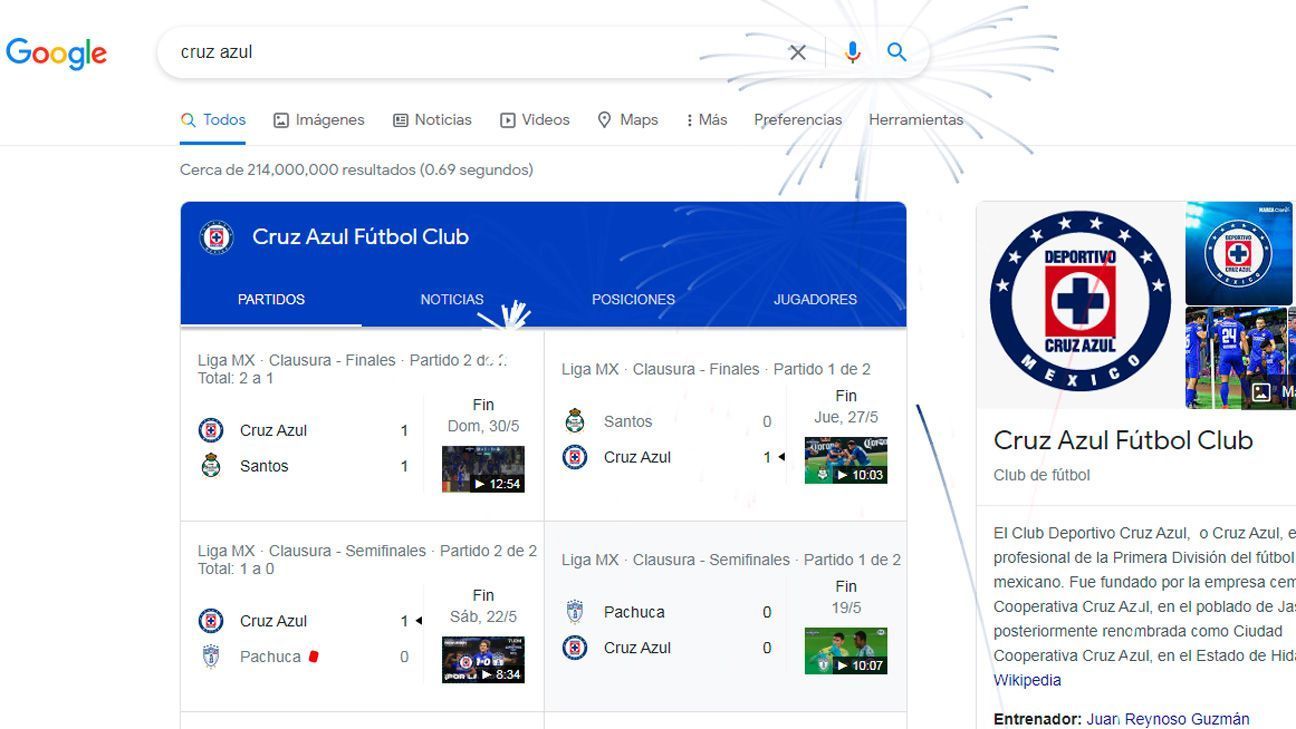Play the 10:07 Pachuca match video
This screenshot has width=1296, height=729.
tap(846, 651)
